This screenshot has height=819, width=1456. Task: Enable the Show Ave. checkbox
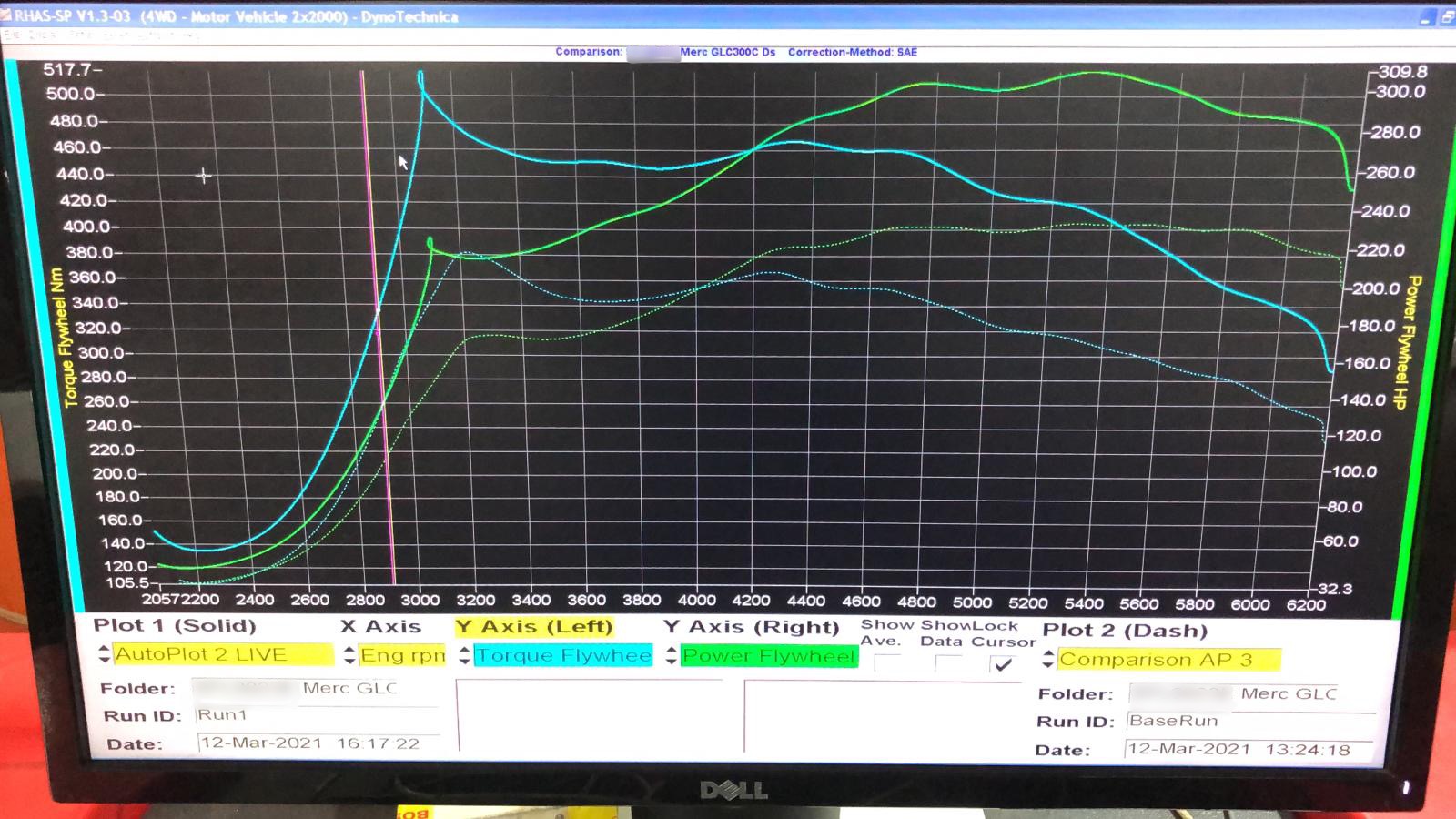887,664
